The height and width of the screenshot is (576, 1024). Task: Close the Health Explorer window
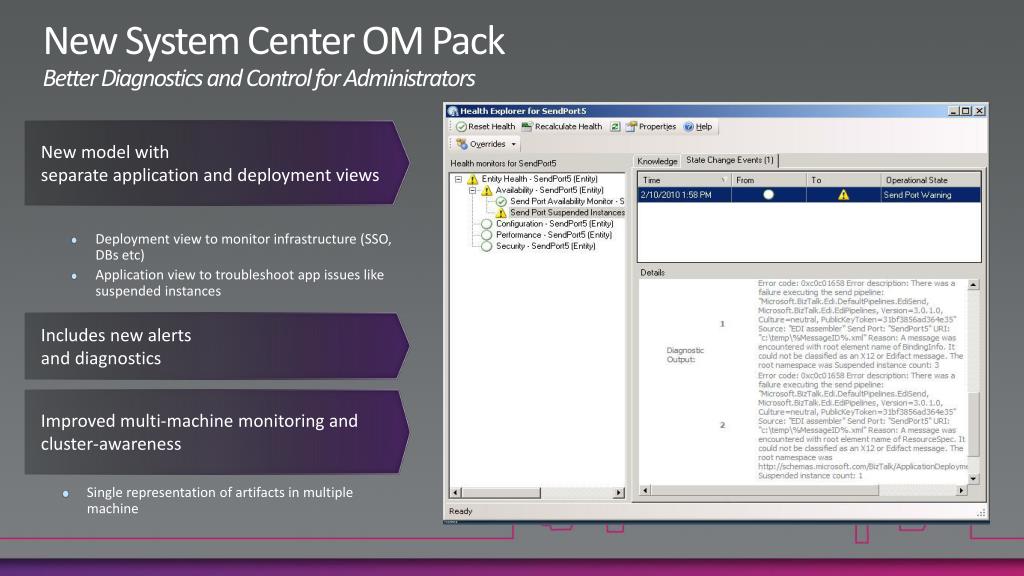pos(980,111)
